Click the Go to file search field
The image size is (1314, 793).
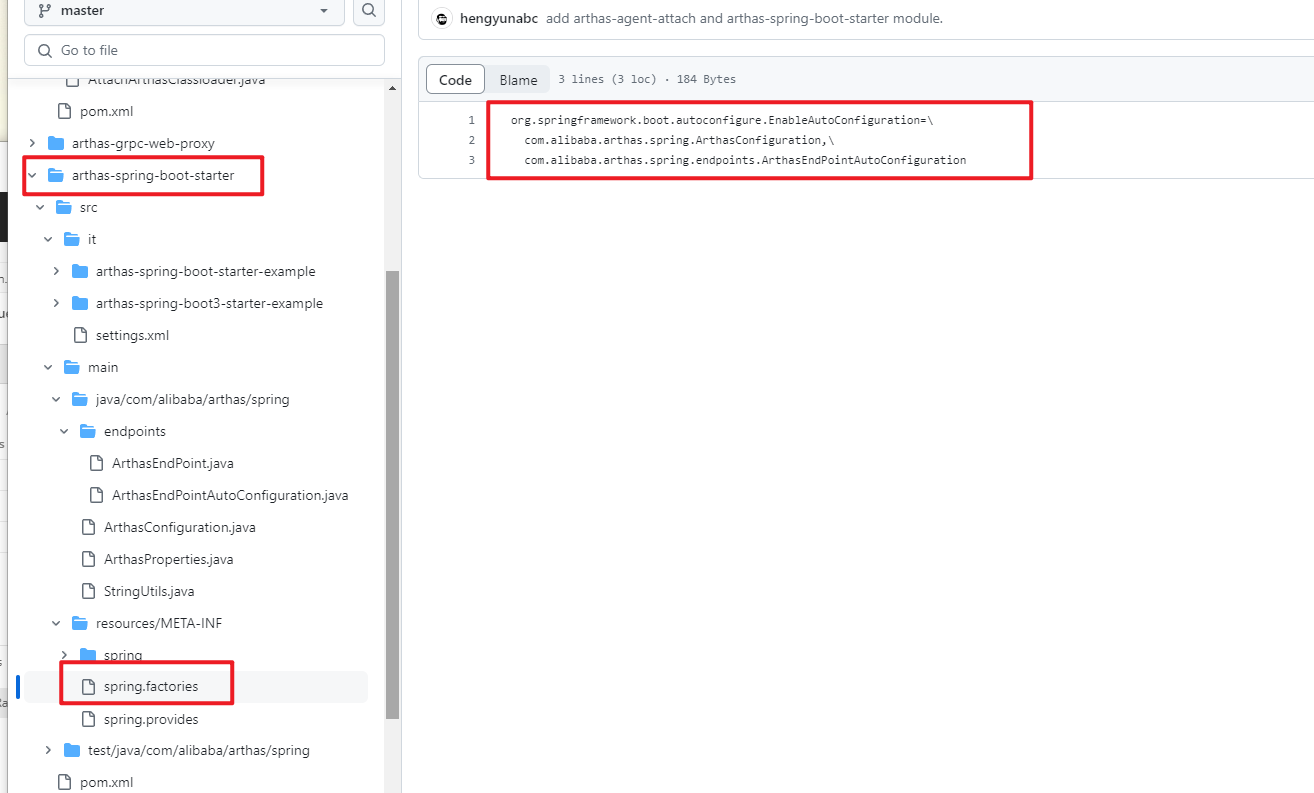point(204,50)
